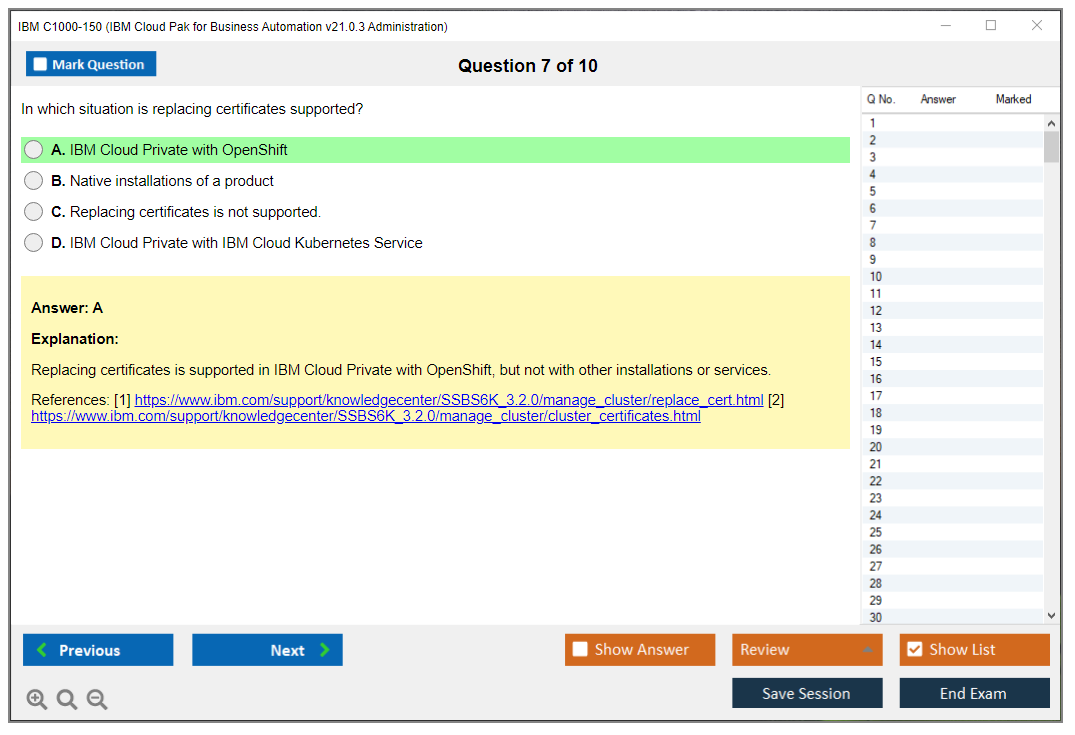Pick option C radio button
The width and height of the screenshot is (1075, 735).
(x=34, y=212)
